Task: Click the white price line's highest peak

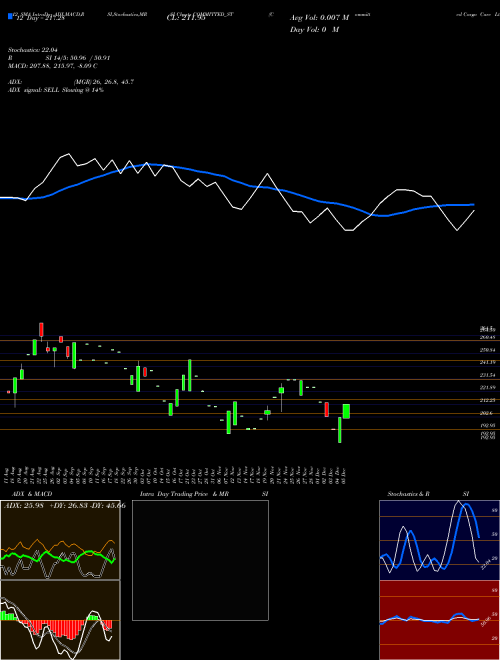Action: click(x=69, y=154)
